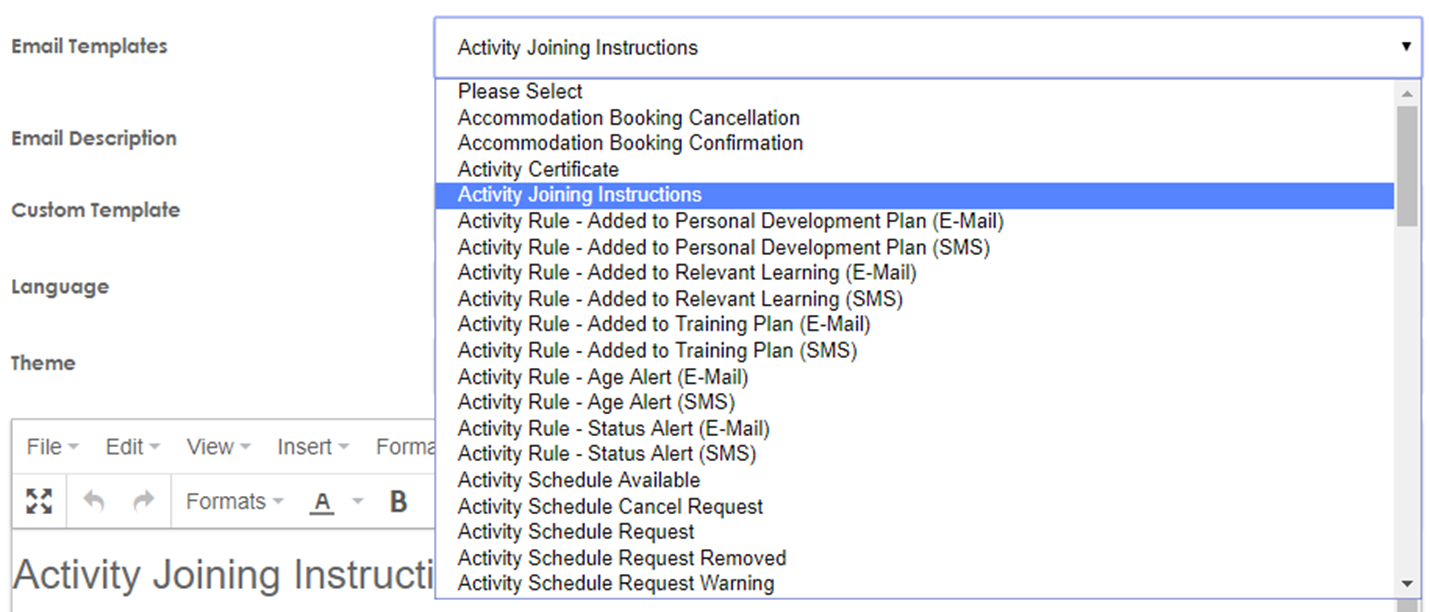Open the Edit menu in editor
The width and height of the screenshot is (1430, 612).
(x=132, y=447)
